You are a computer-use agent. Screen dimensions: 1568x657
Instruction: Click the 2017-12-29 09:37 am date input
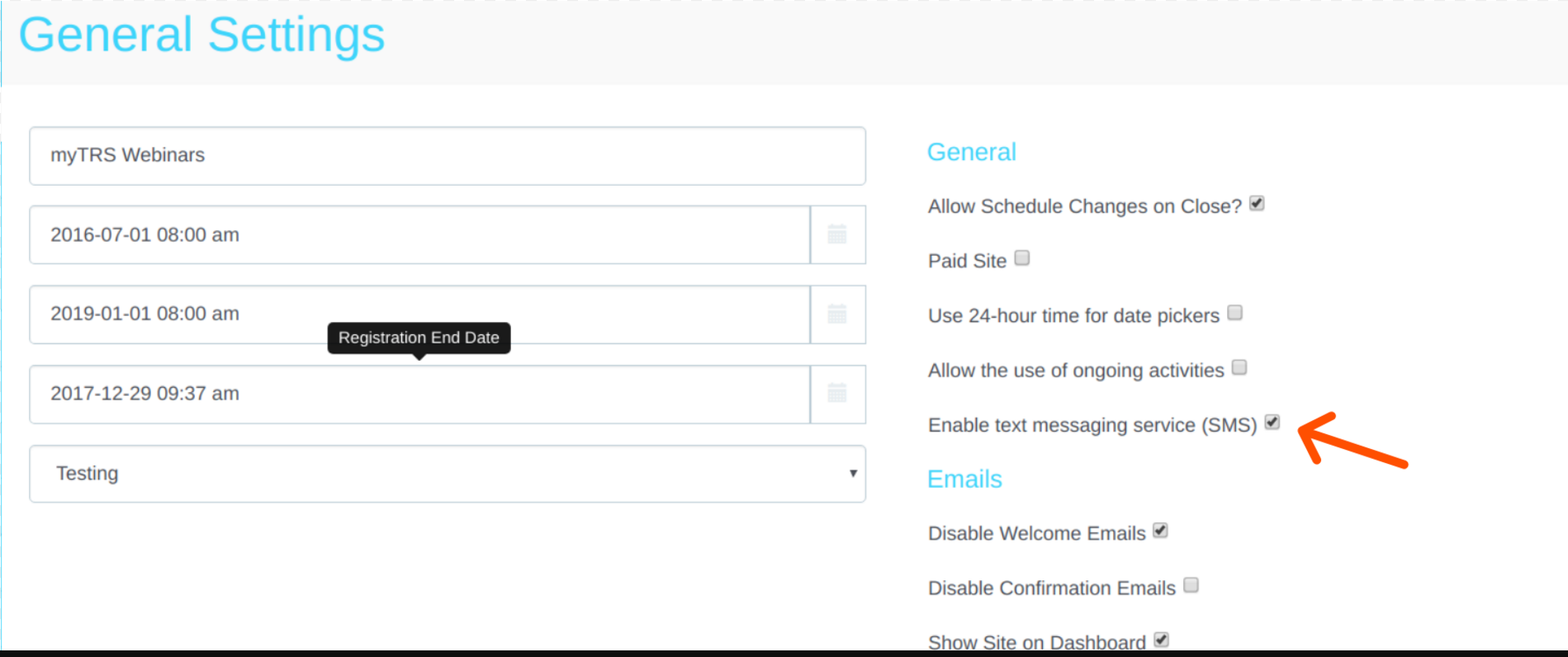tap(419, 394)
